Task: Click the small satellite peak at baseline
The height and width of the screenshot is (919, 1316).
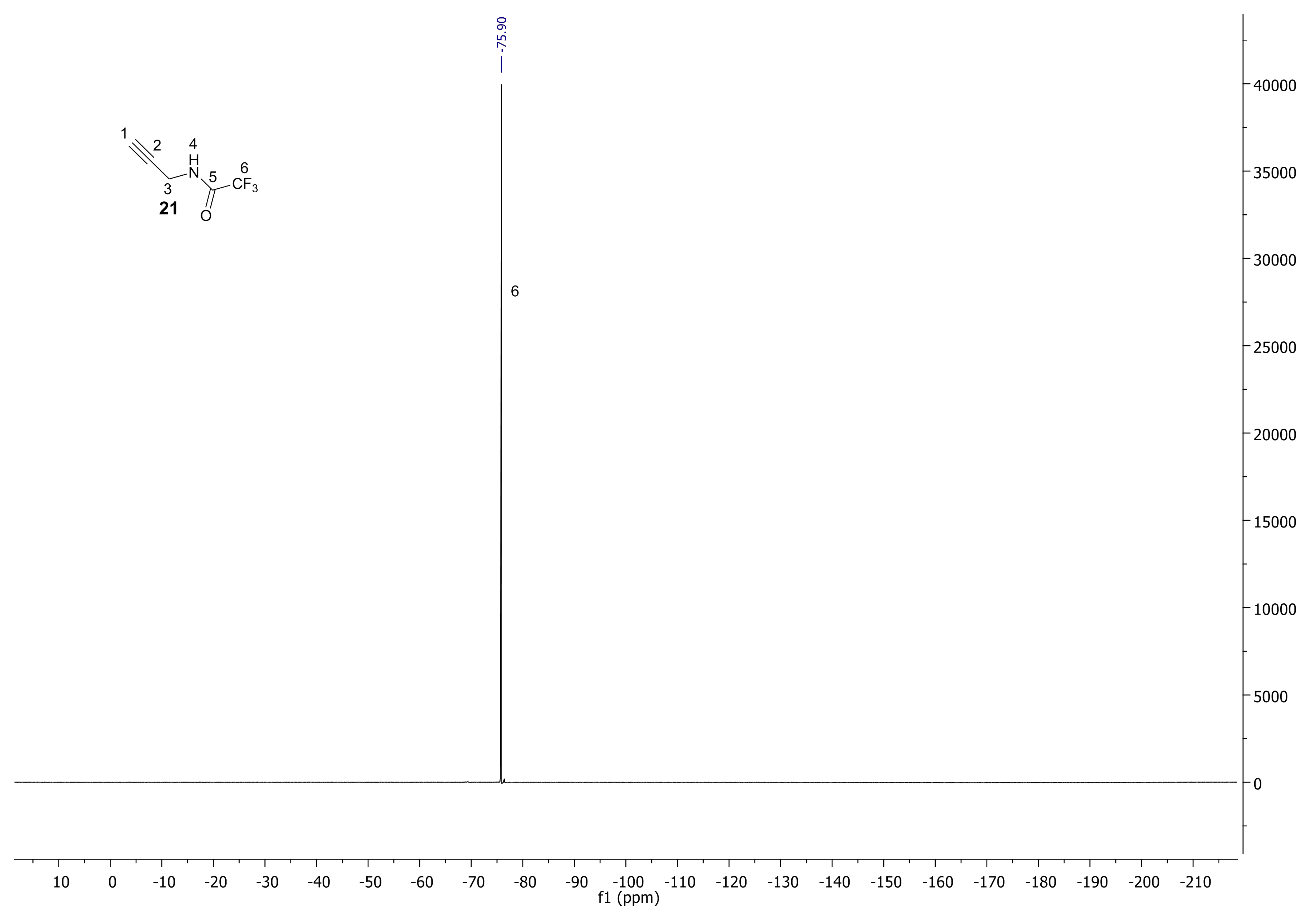Action: click(x=504, y=780)
